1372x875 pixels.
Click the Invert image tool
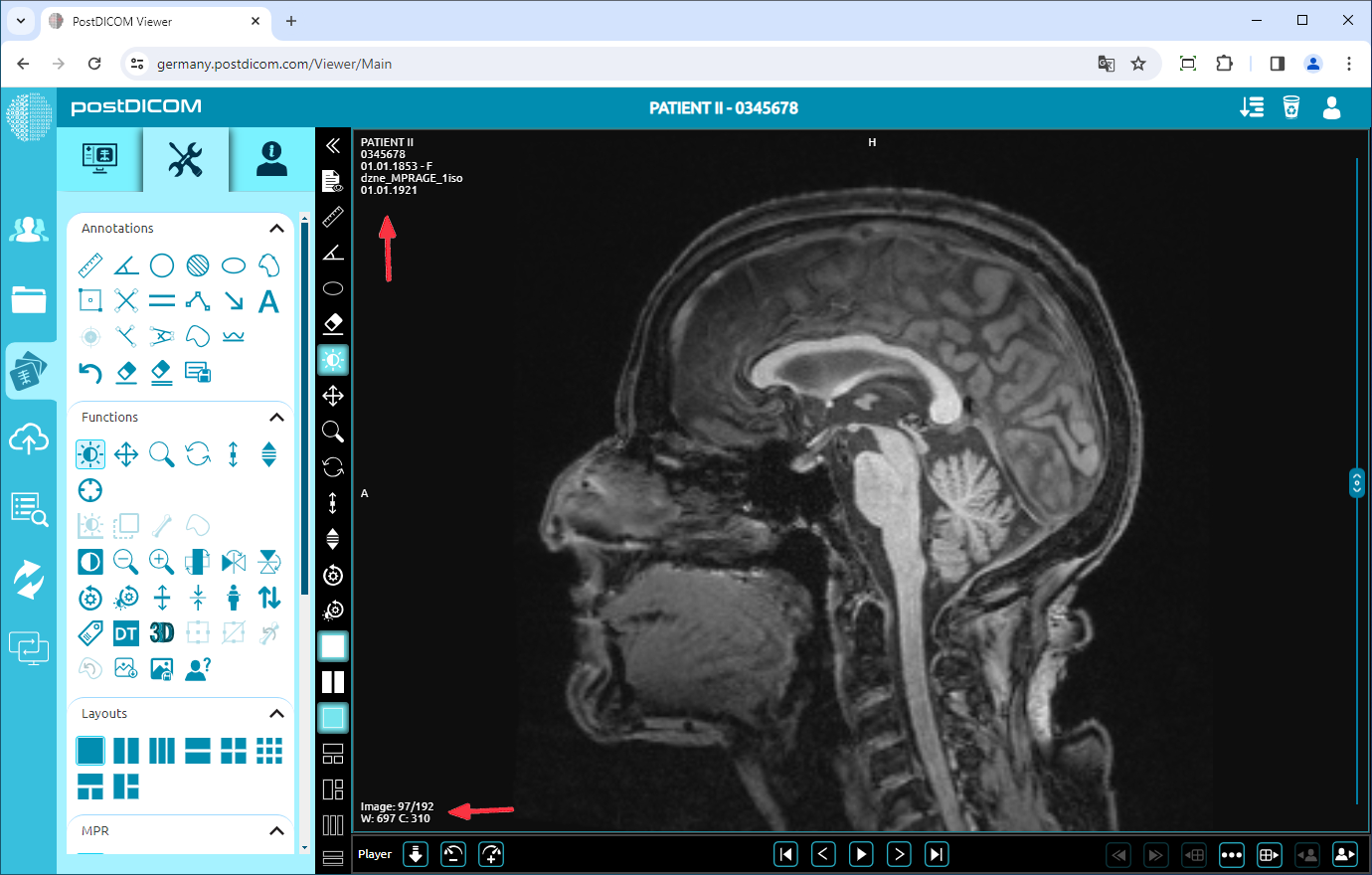[x=89, y=561]
